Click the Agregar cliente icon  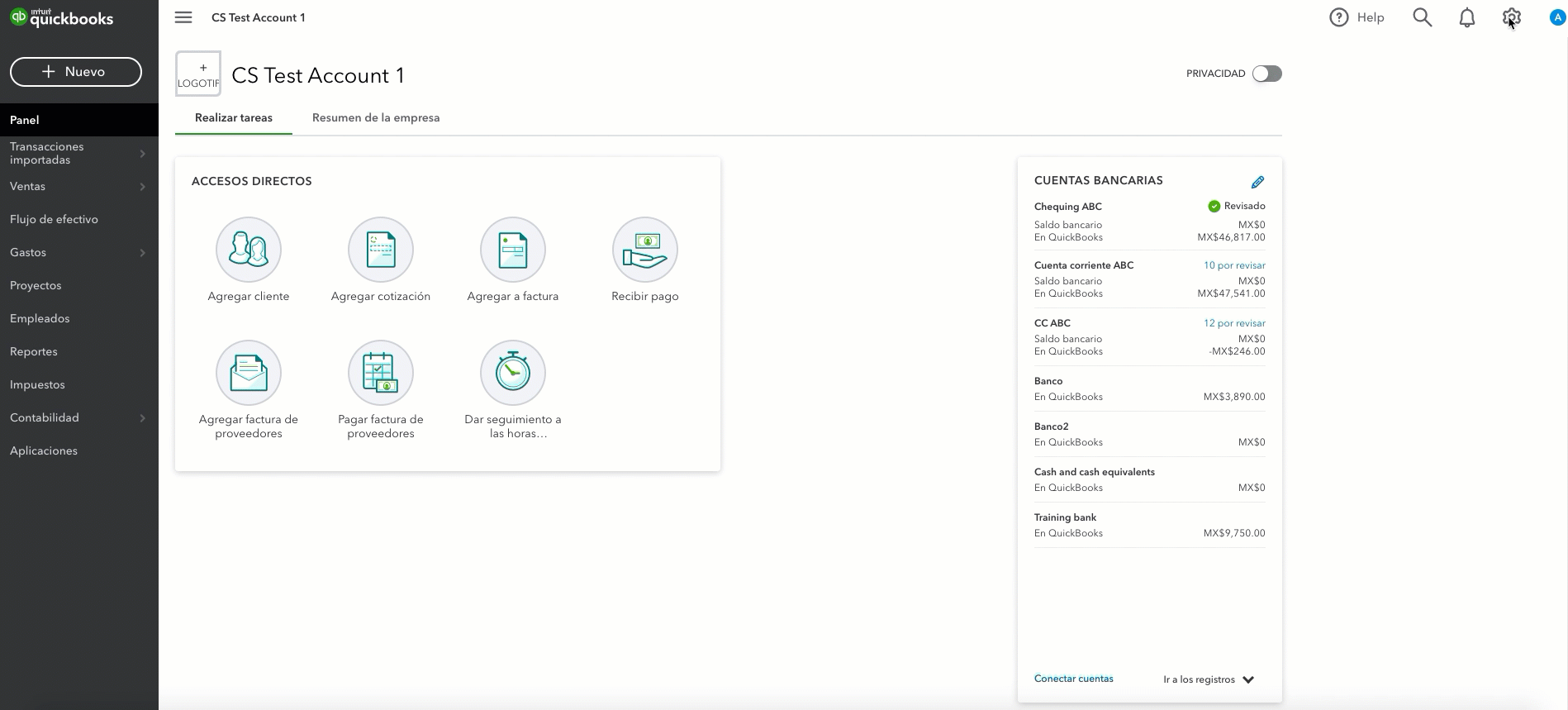click(x=249, y=250)
